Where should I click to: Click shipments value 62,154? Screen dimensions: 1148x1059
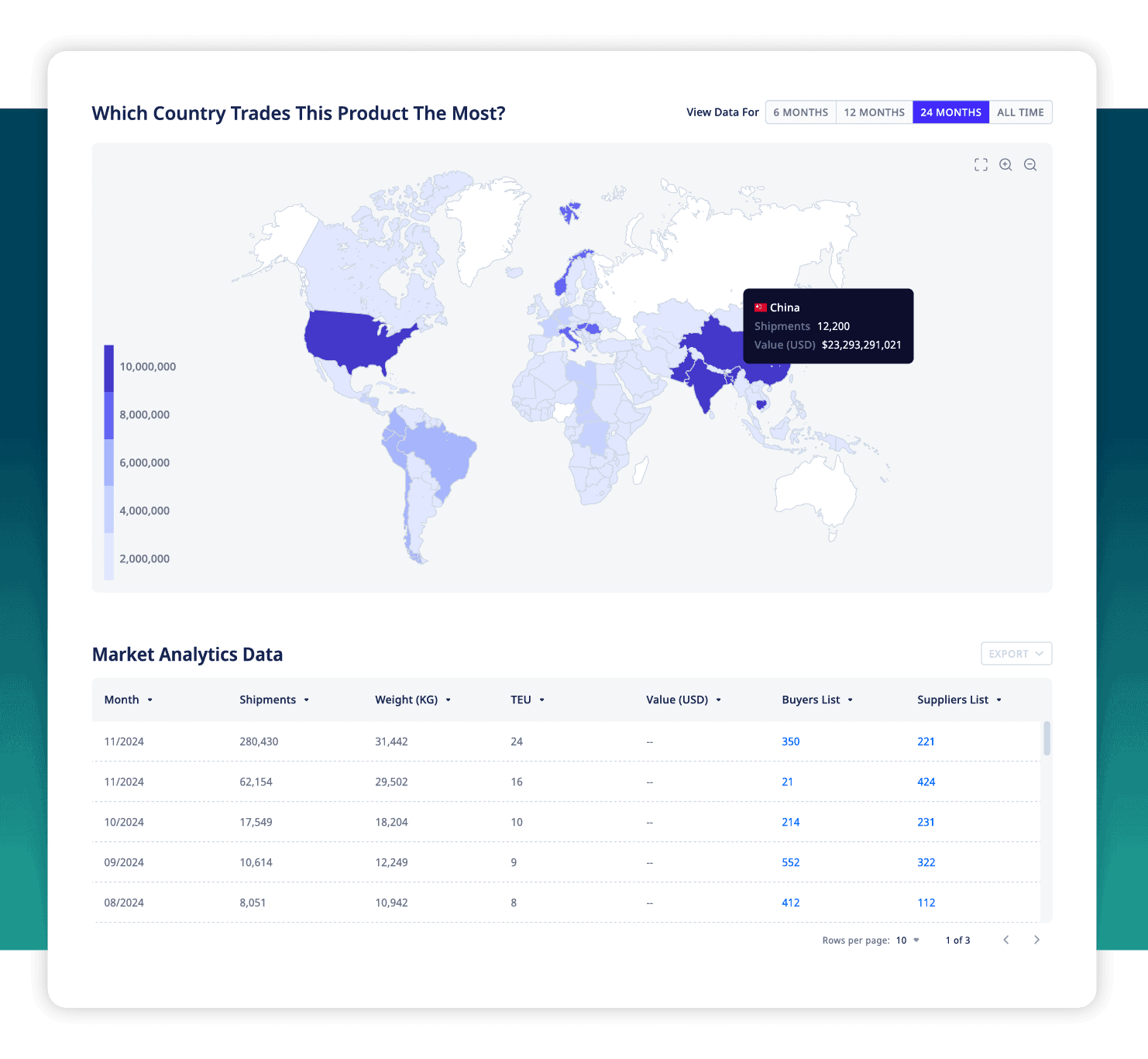[x=256, y=782]
